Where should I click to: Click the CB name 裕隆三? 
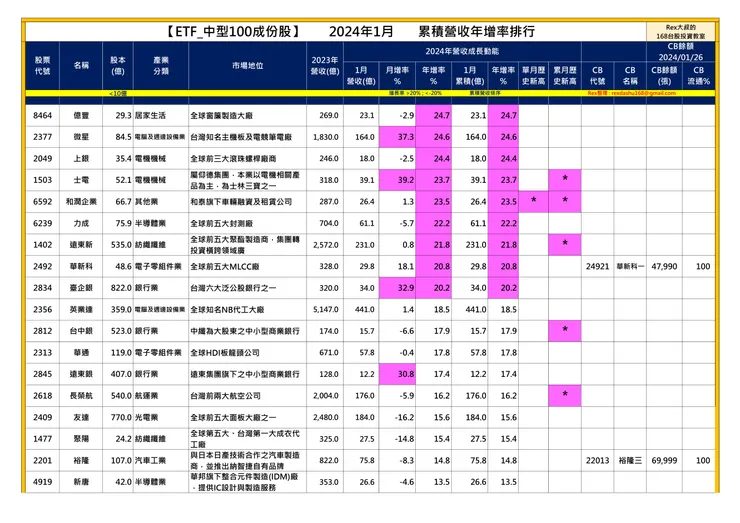630,460
